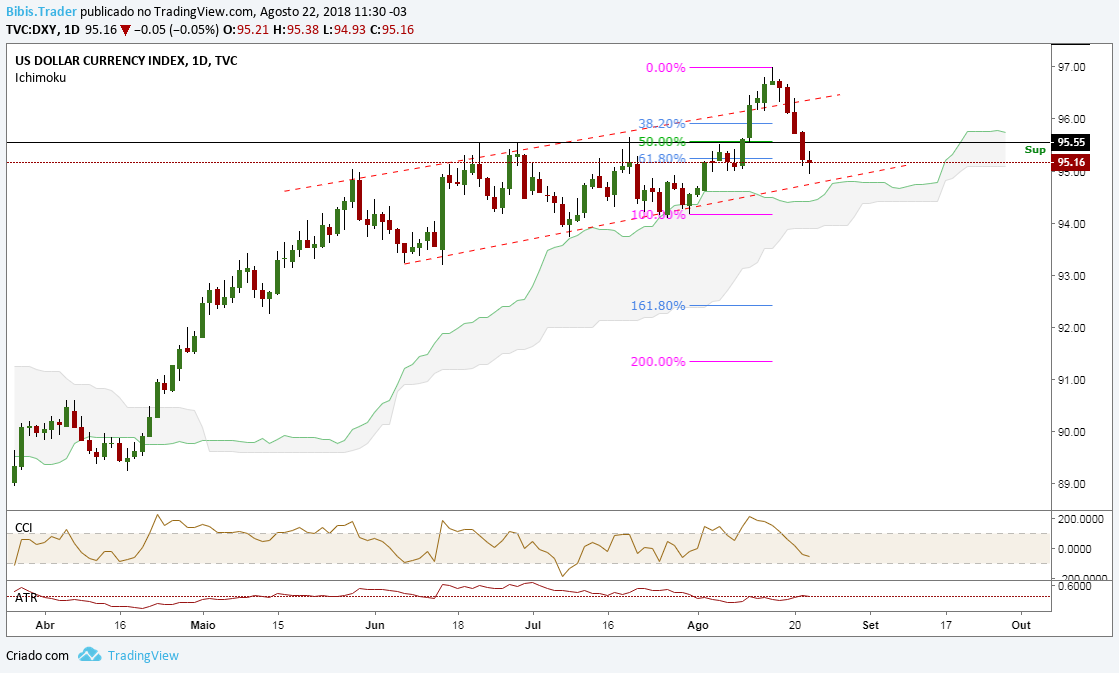Click the CCI indicator label
1119x673 pixels.
pos(24,527)
